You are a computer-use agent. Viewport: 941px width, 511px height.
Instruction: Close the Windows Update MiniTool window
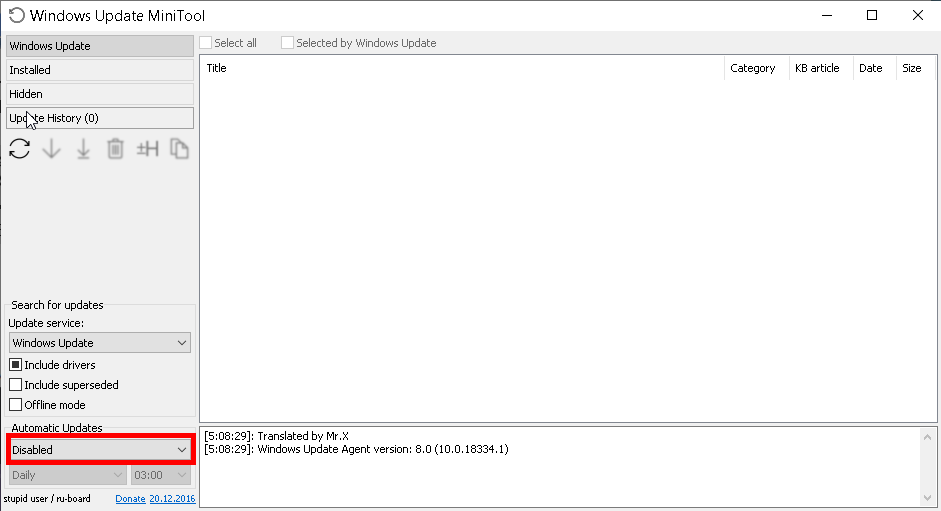918,15
